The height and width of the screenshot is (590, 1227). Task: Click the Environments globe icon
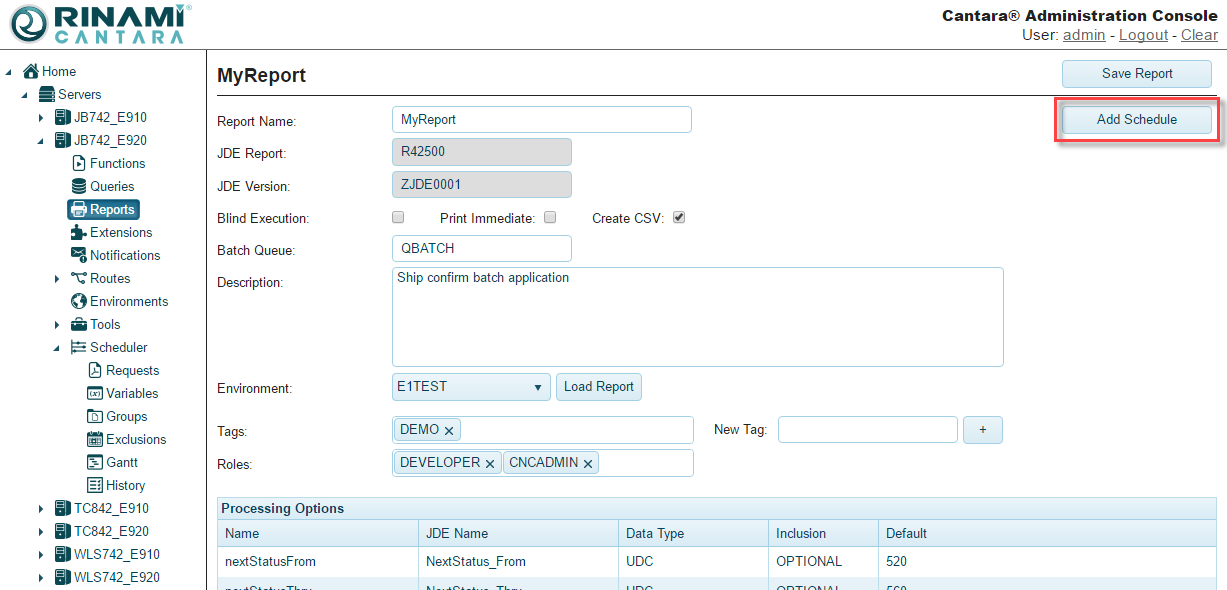(x=79, y=301)
